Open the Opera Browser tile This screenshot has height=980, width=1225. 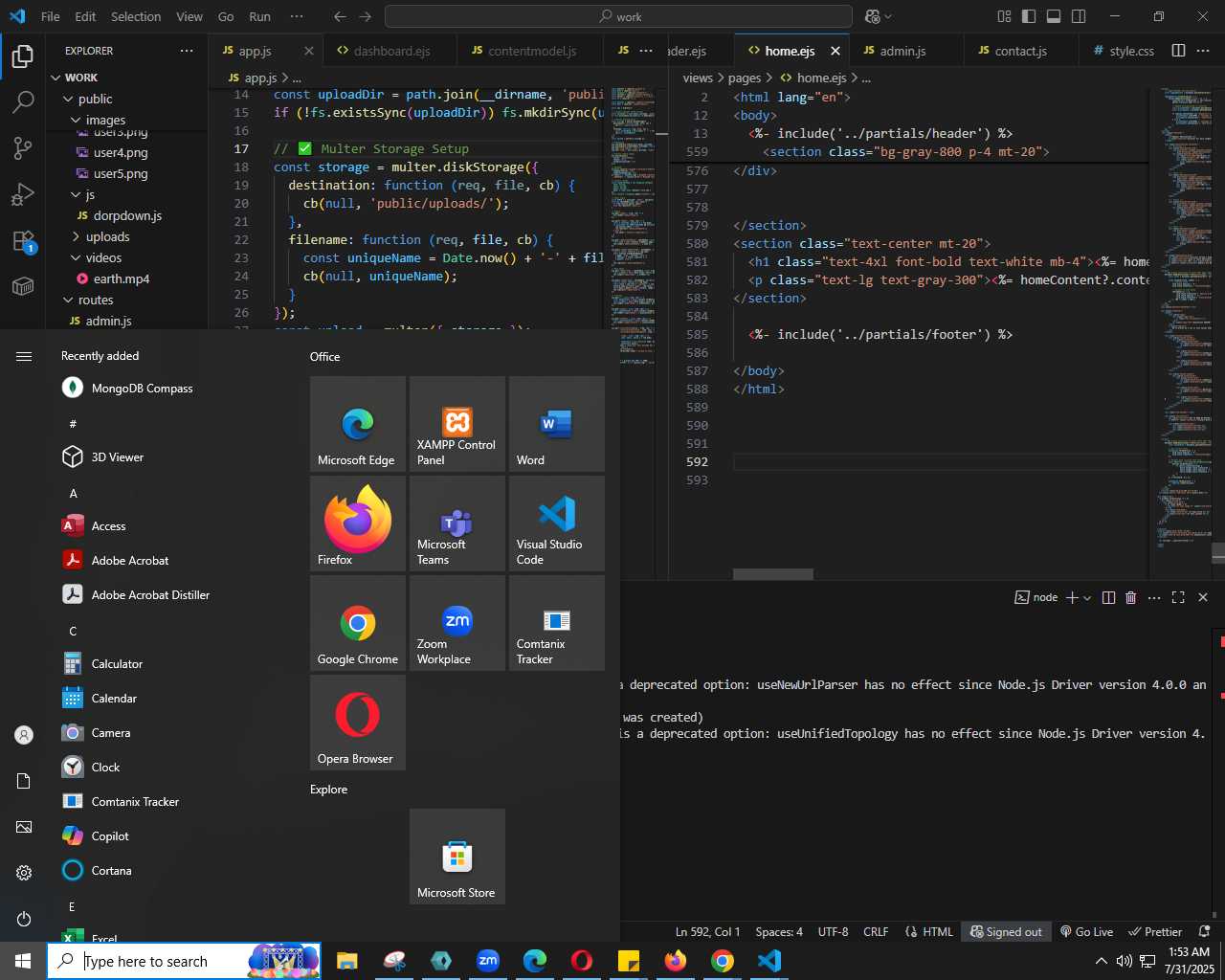[358, 723]
